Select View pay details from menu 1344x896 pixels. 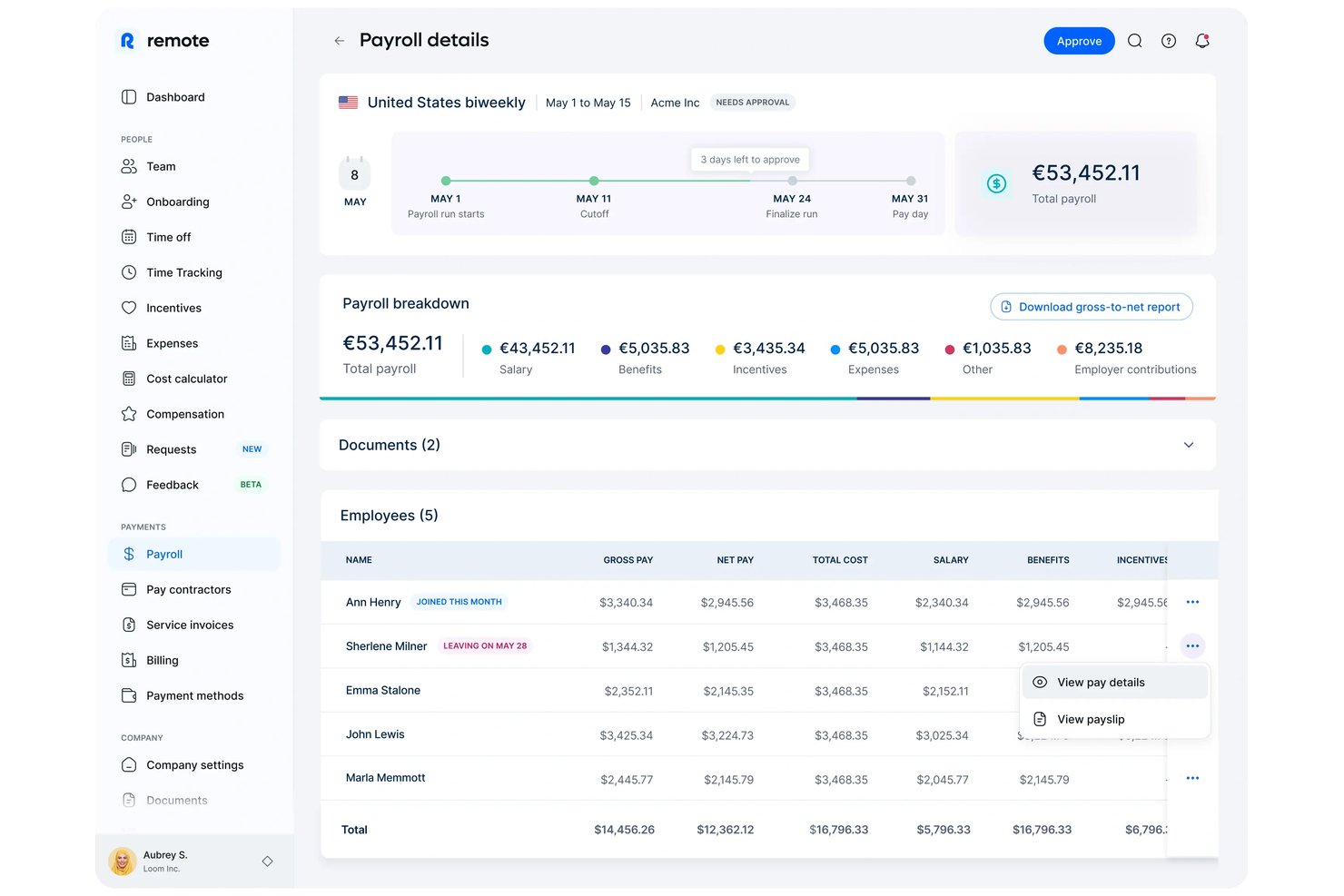[1115, 683]
